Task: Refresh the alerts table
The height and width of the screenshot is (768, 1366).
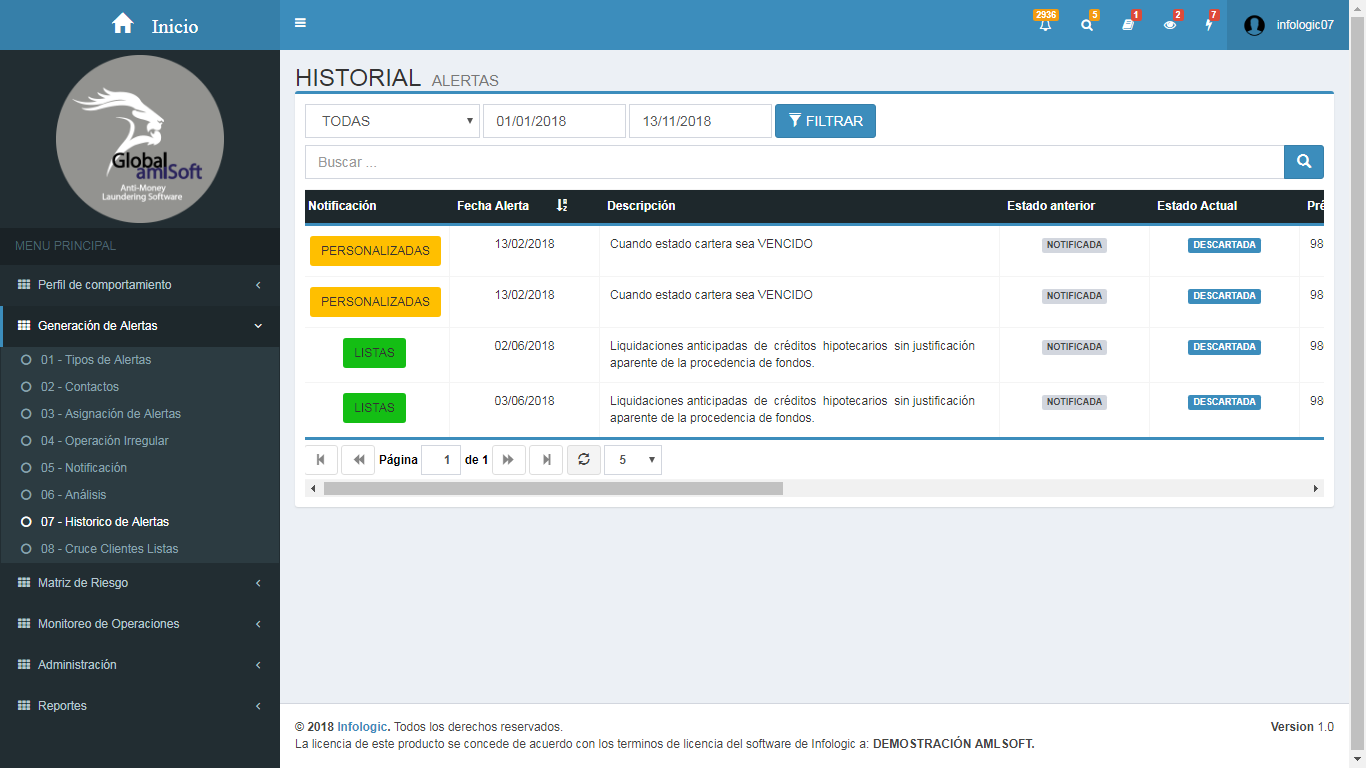Action: [x=584, y=460]
